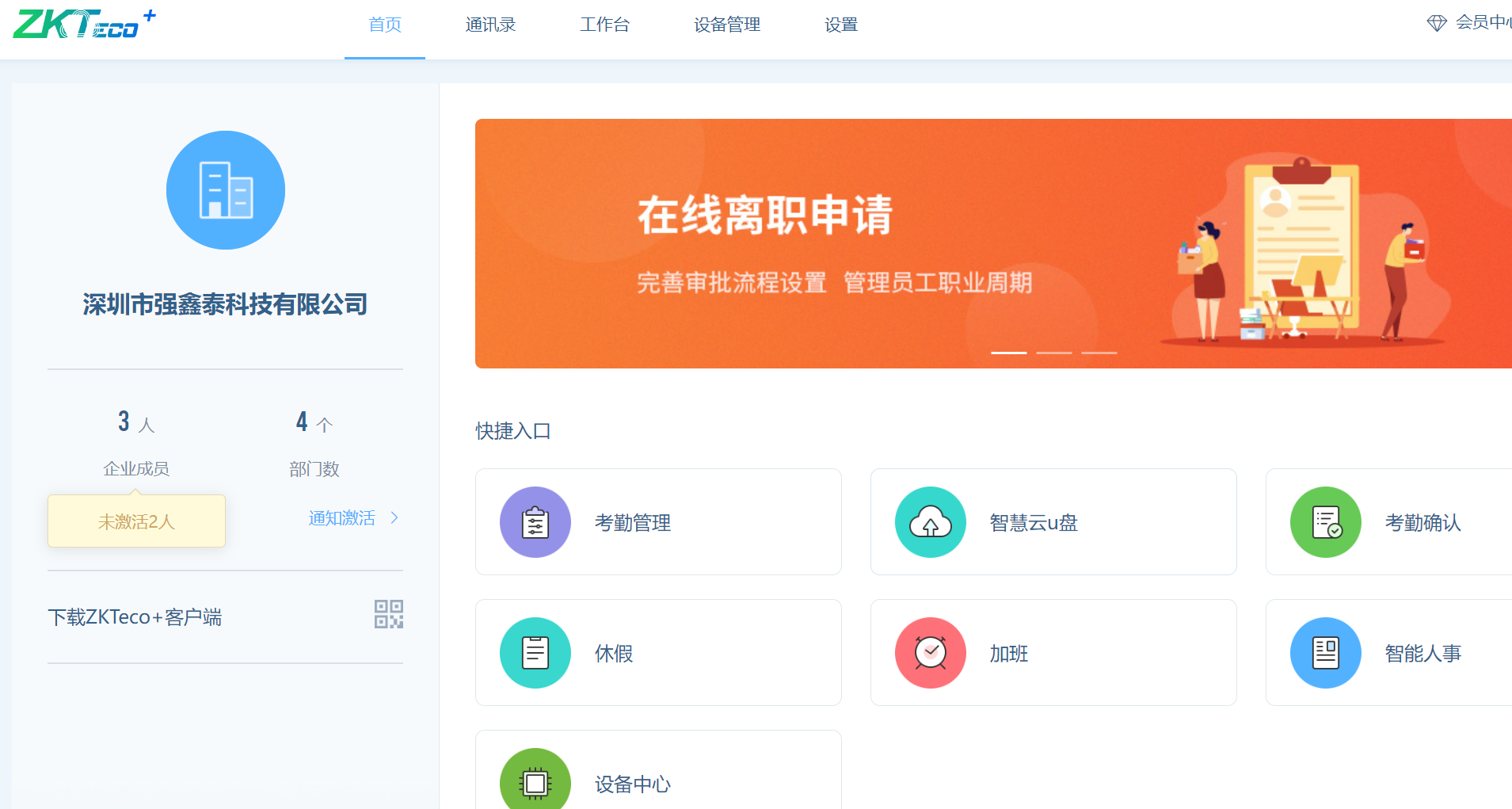Click the 未激活2人 inactive members button

coord(136,521)
